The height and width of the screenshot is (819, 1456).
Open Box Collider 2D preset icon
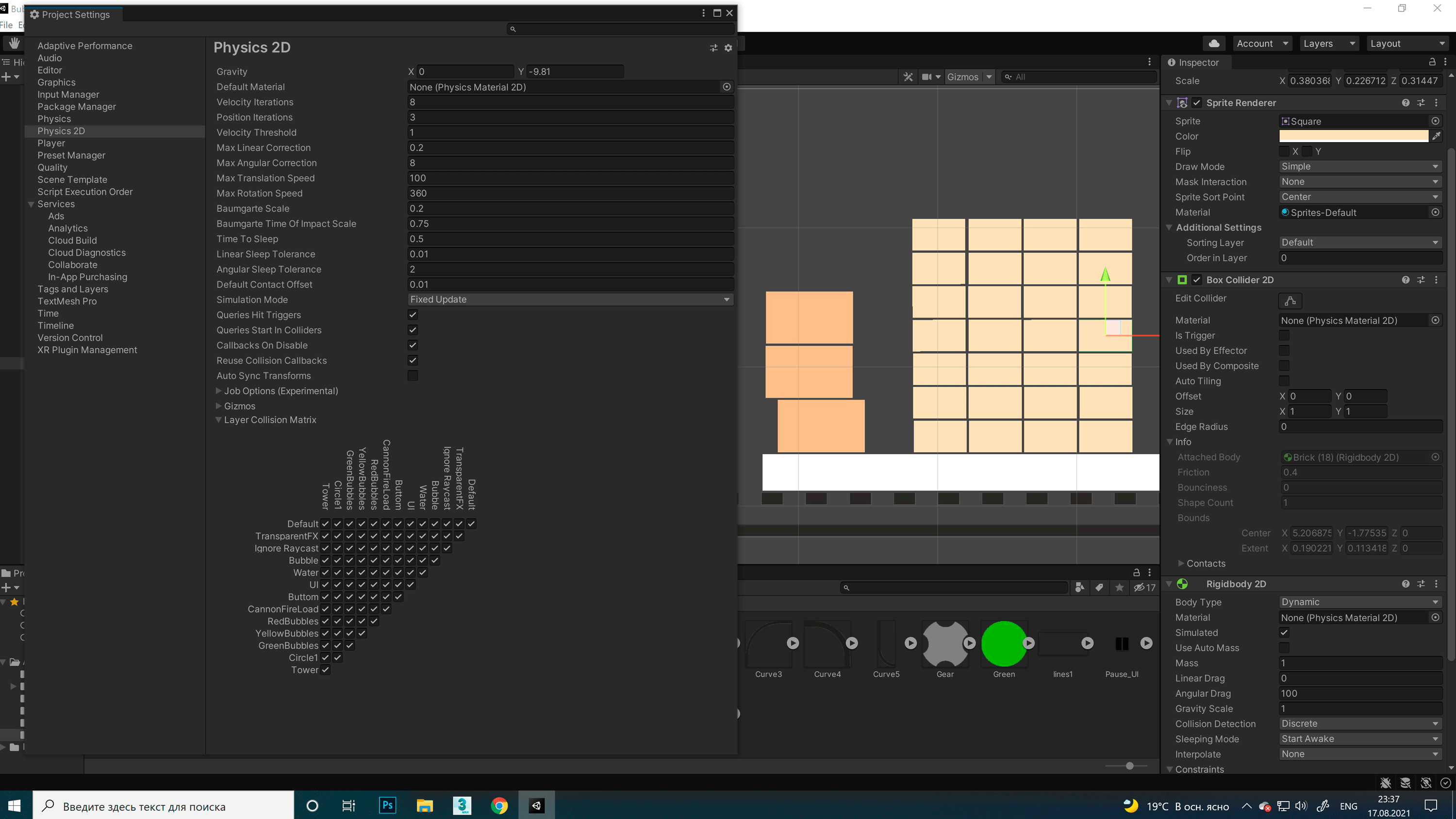pyautogui.click(x=1421, y=280)
